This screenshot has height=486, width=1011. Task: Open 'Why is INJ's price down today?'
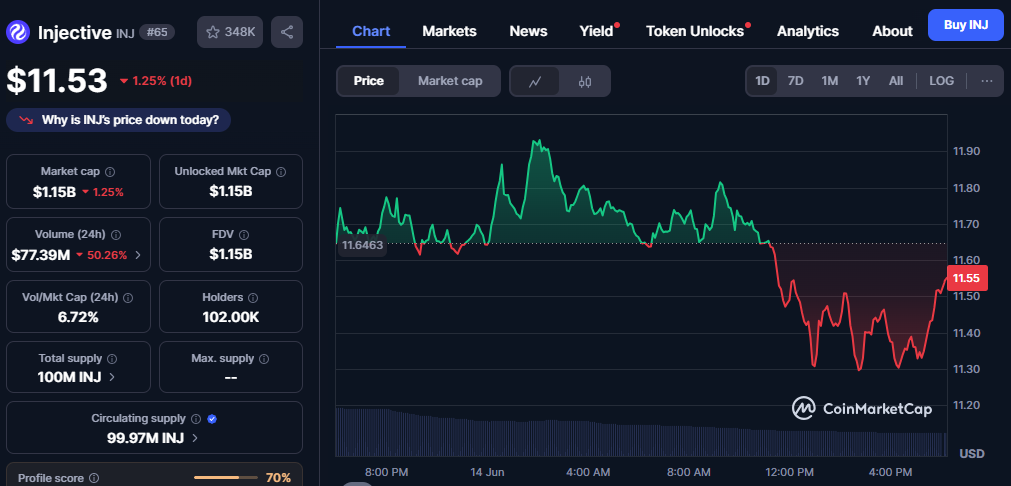coord(119,120)
